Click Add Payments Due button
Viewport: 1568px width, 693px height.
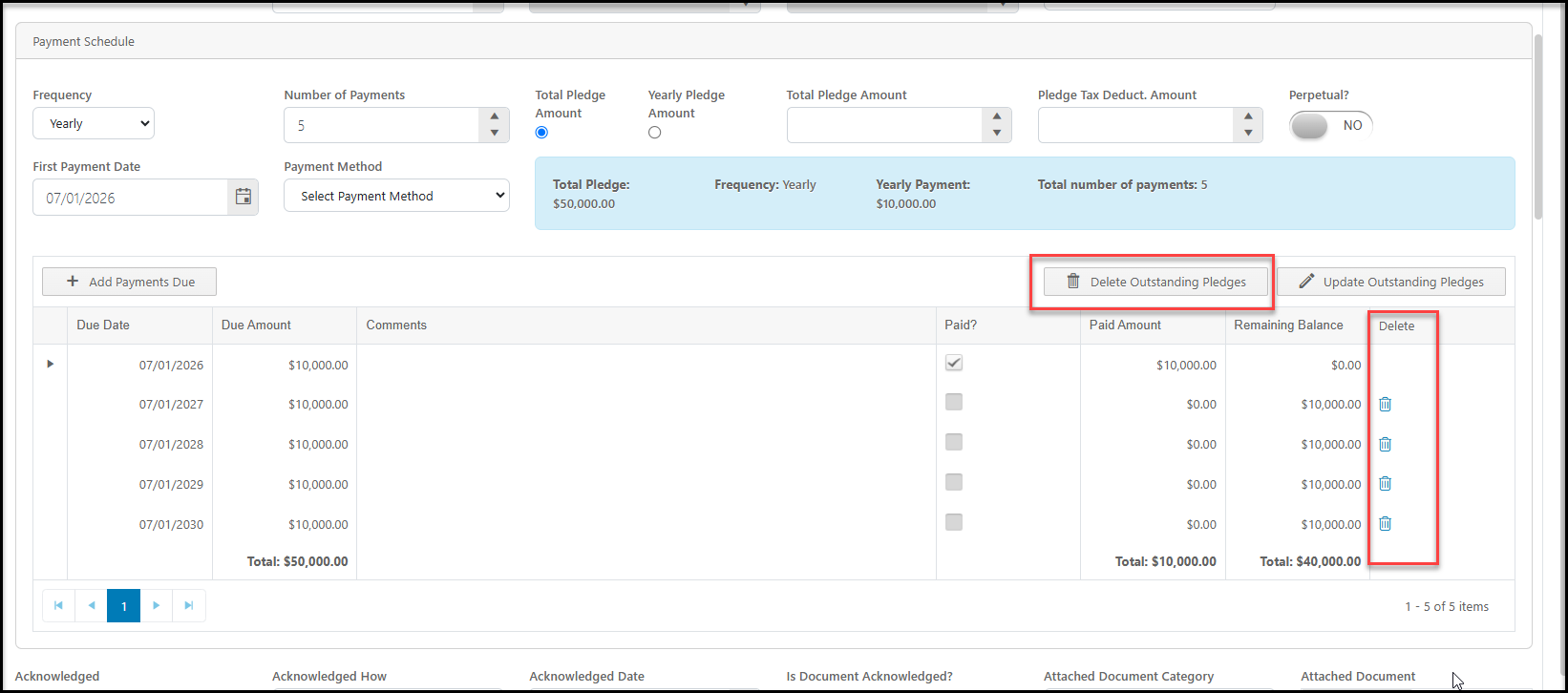coord(129,282)
